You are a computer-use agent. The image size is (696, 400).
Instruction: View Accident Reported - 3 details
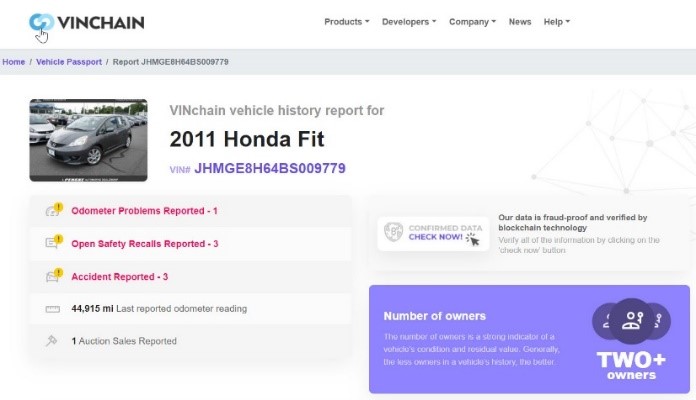tap(119, 276)
